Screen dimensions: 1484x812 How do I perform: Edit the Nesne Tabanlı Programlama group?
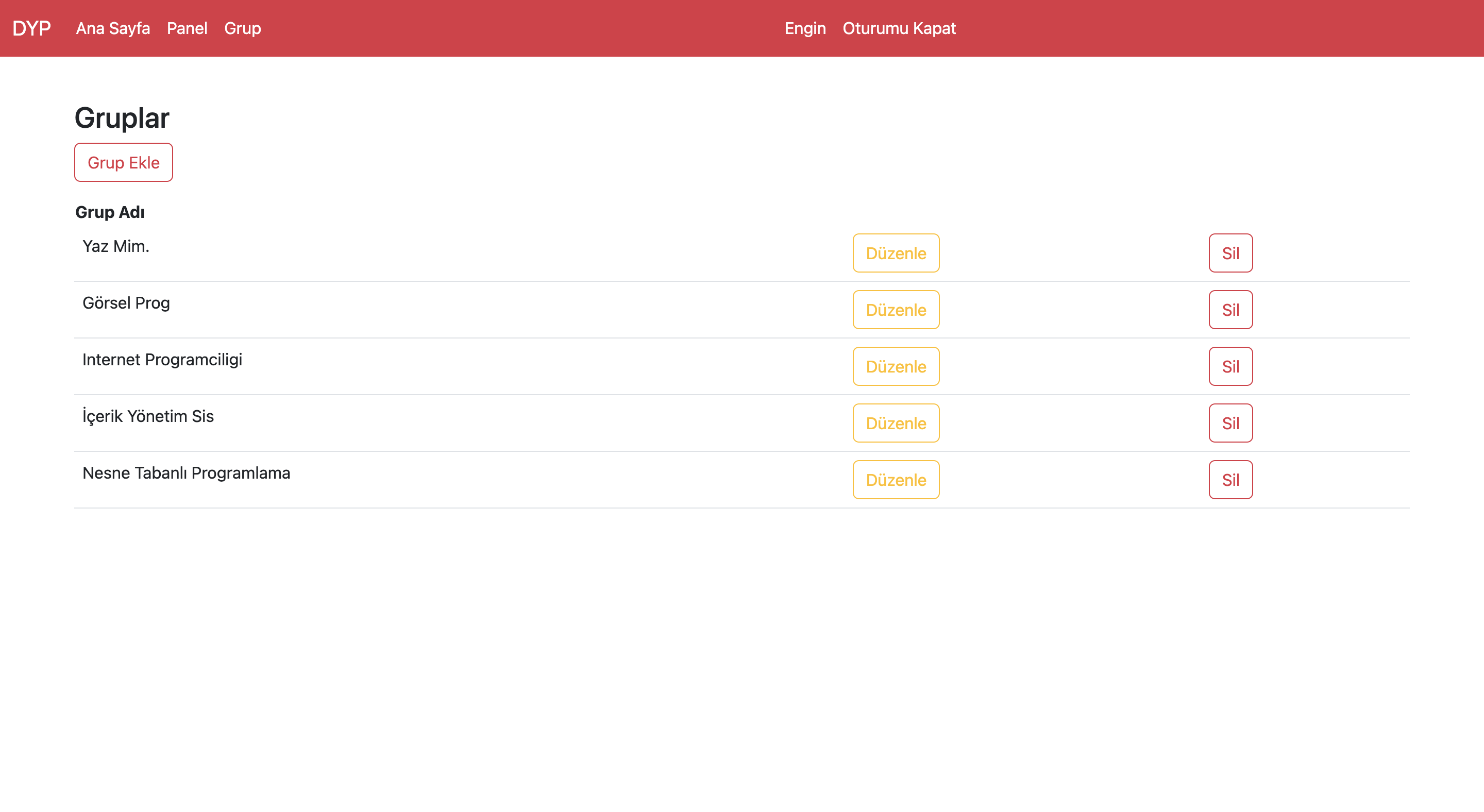coord(895,480)
